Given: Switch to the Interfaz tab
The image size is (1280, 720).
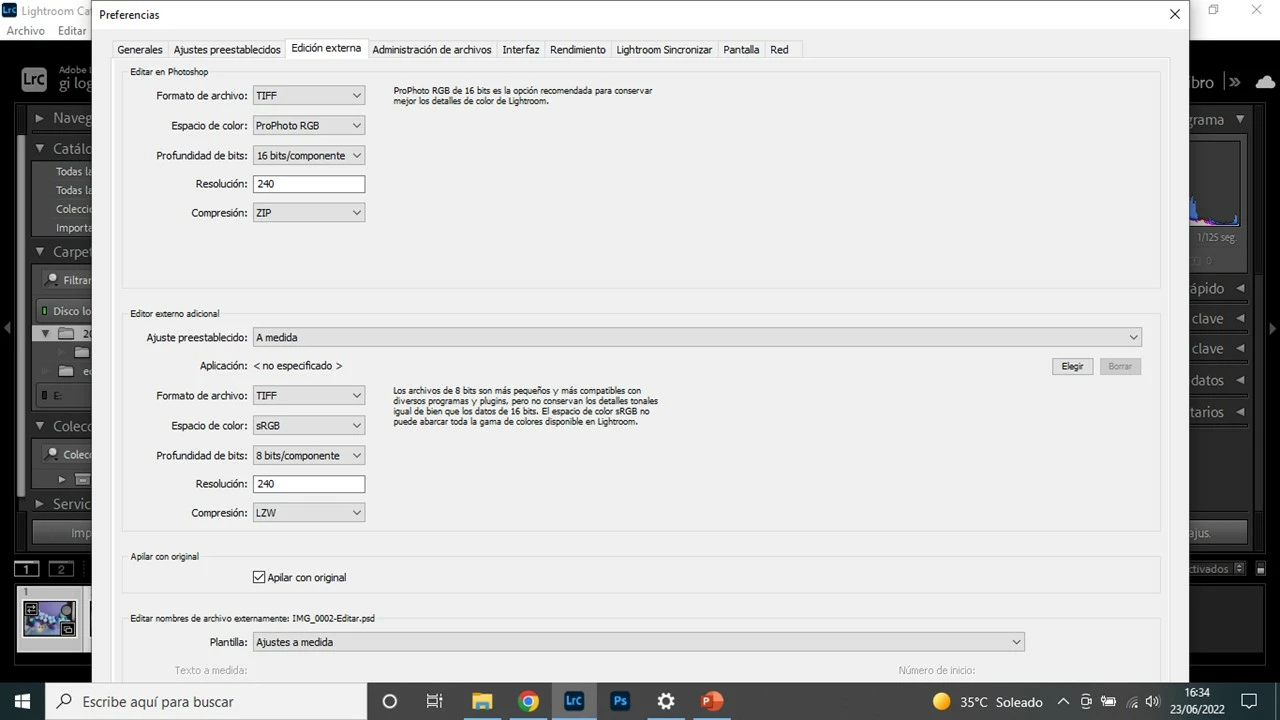Looking at the screenshot, I should pyautogui.click(x=520, y=49).
